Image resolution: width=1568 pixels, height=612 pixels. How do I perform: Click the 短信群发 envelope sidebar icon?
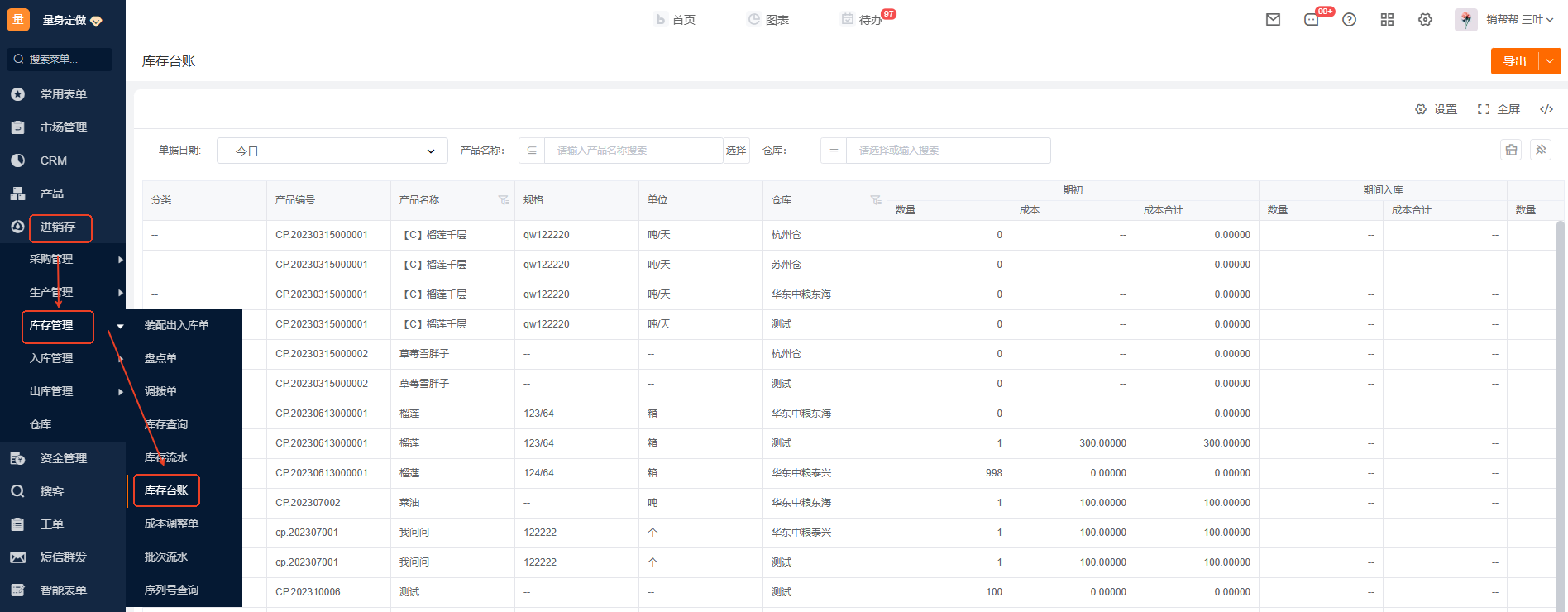[17, 557]
